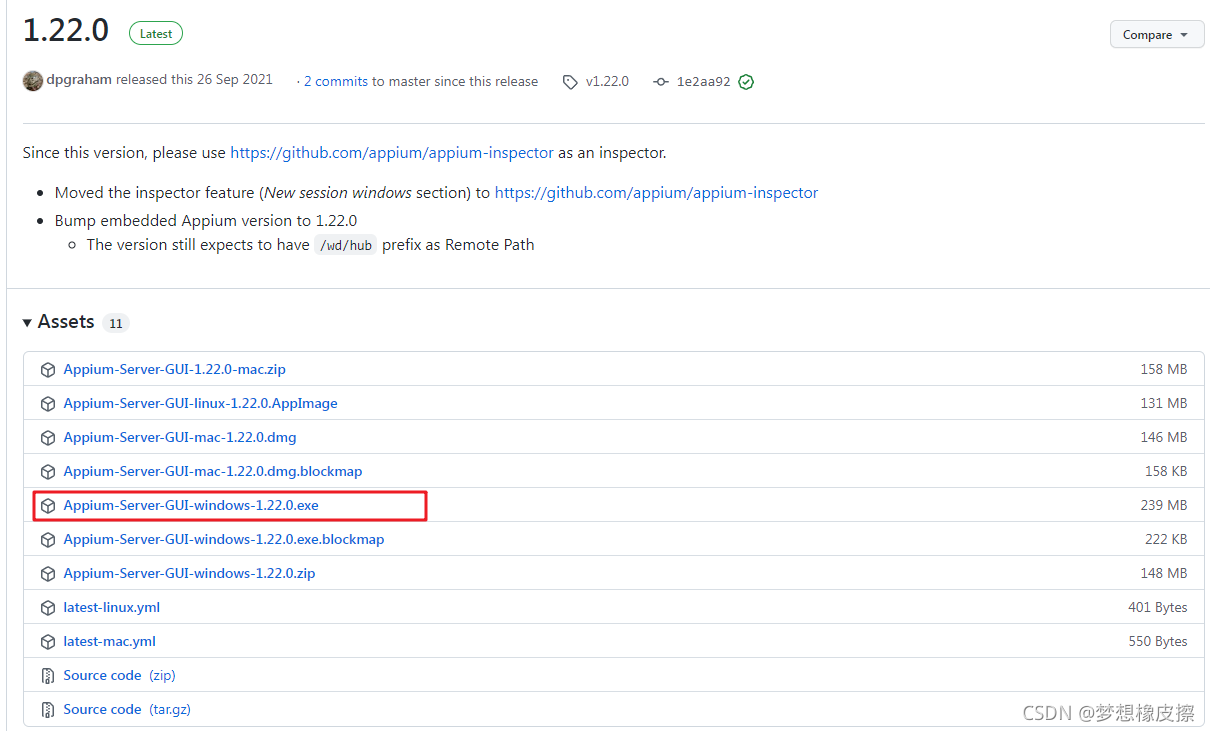Viewport: 1210px width, 731px height.
Task: Click the Latest release badge
Action: point(156,34)
